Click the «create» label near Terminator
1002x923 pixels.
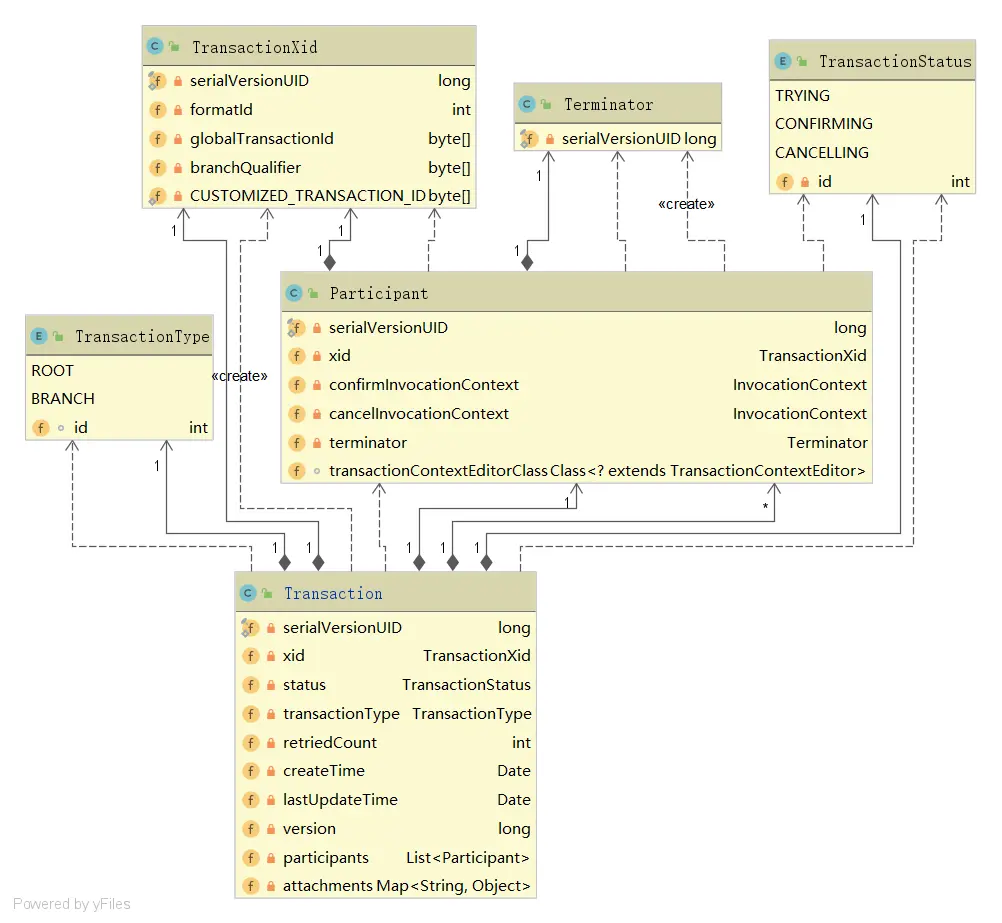point(686,204)
